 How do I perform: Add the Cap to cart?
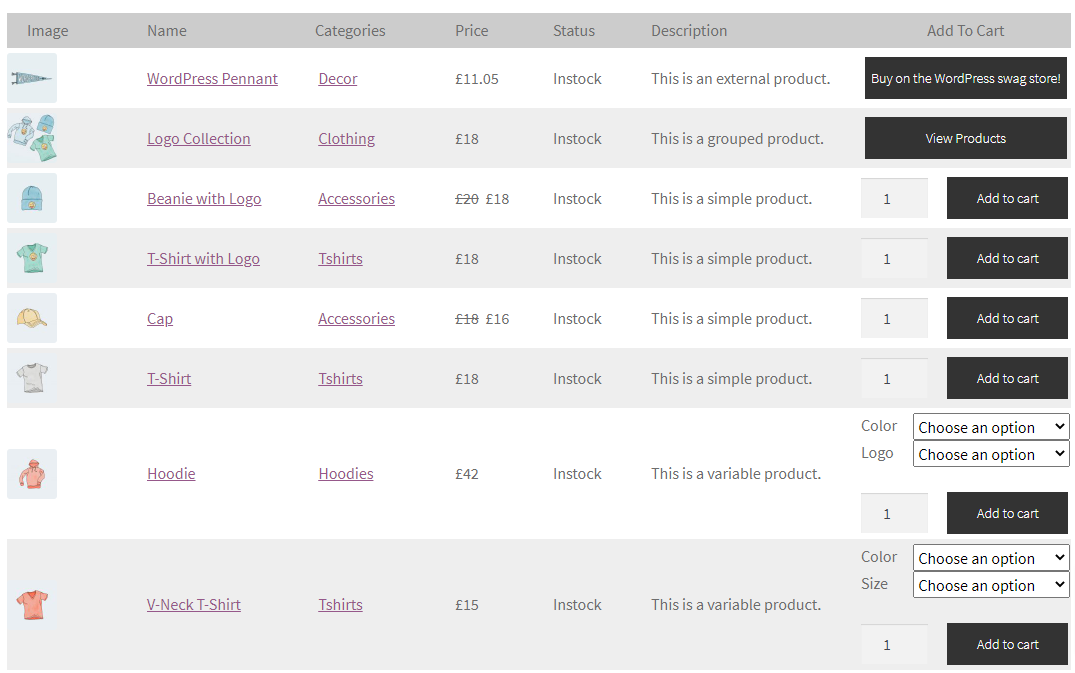pyautogui.click(x=1007, y=318)
